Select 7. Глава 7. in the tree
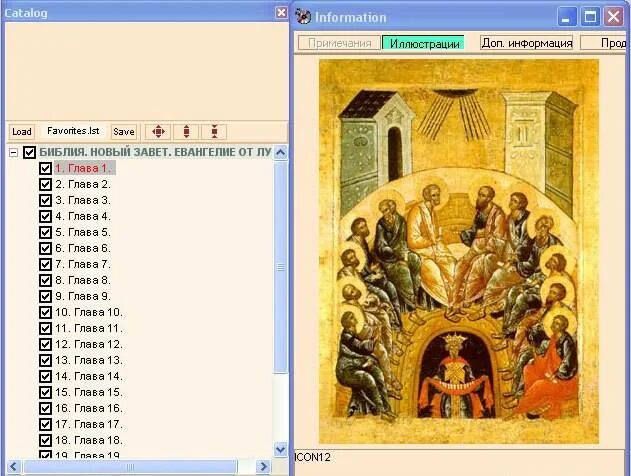Image resolution: width=631 pixels, height=476 pixels. tap(83, 264)
